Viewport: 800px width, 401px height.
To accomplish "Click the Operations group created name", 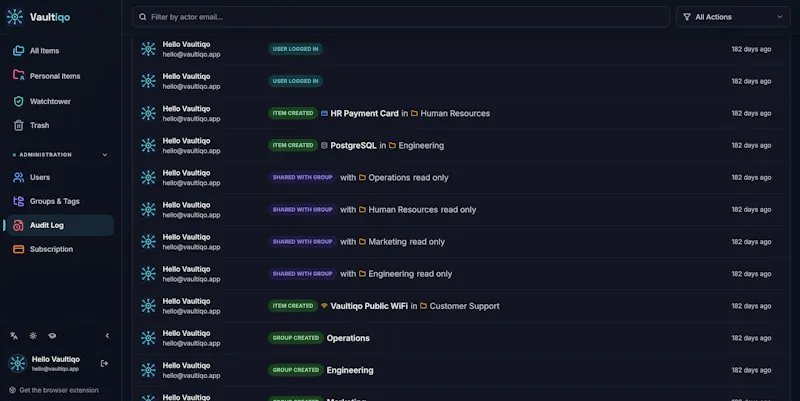I will pyautogui.click(x=348, y=338).
